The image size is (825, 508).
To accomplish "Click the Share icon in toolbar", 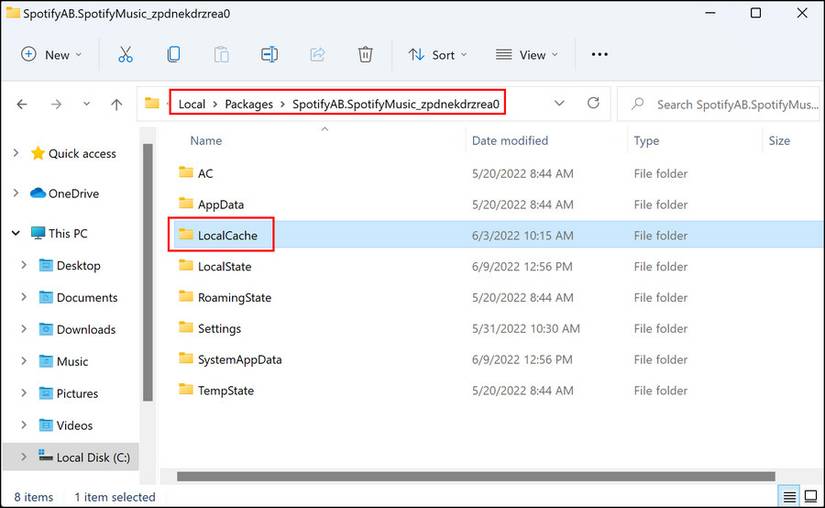I will pos(317,55).
